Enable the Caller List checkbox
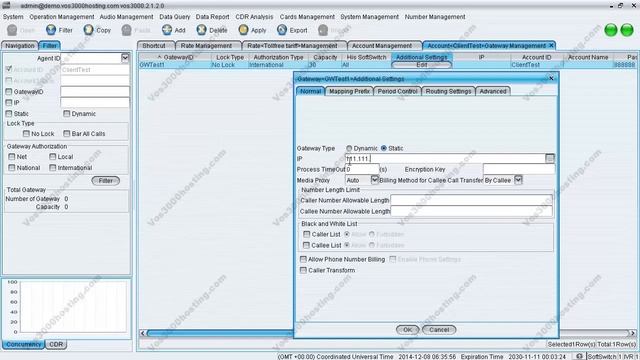The width and height of the screenshot is (640, 360). point(307,234)
